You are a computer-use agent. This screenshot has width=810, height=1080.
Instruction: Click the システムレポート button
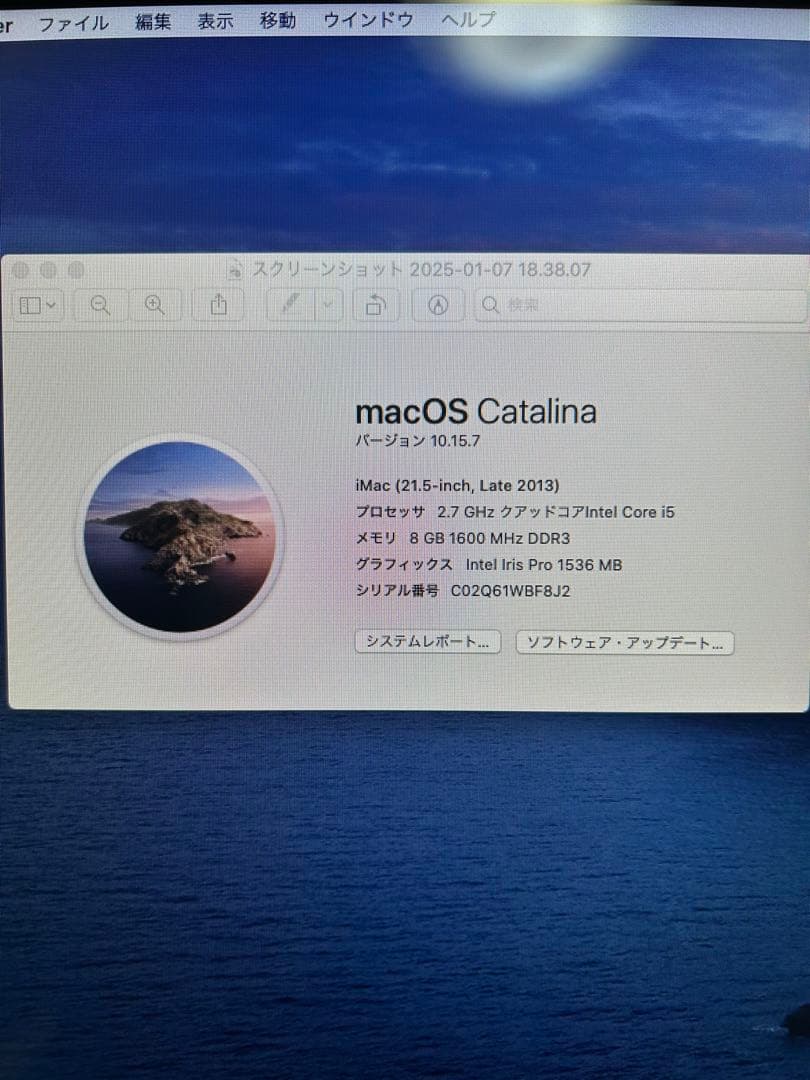pos(428,641)
